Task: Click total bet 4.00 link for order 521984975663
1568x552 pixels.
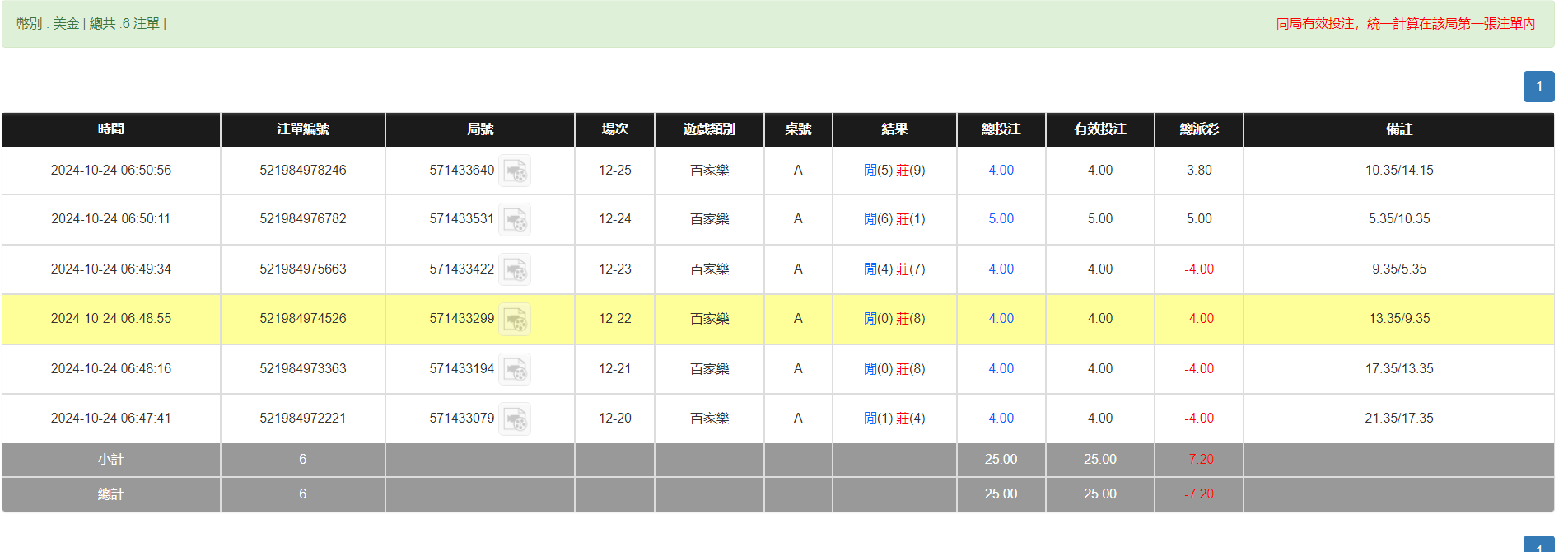Action: point(1001,269)
